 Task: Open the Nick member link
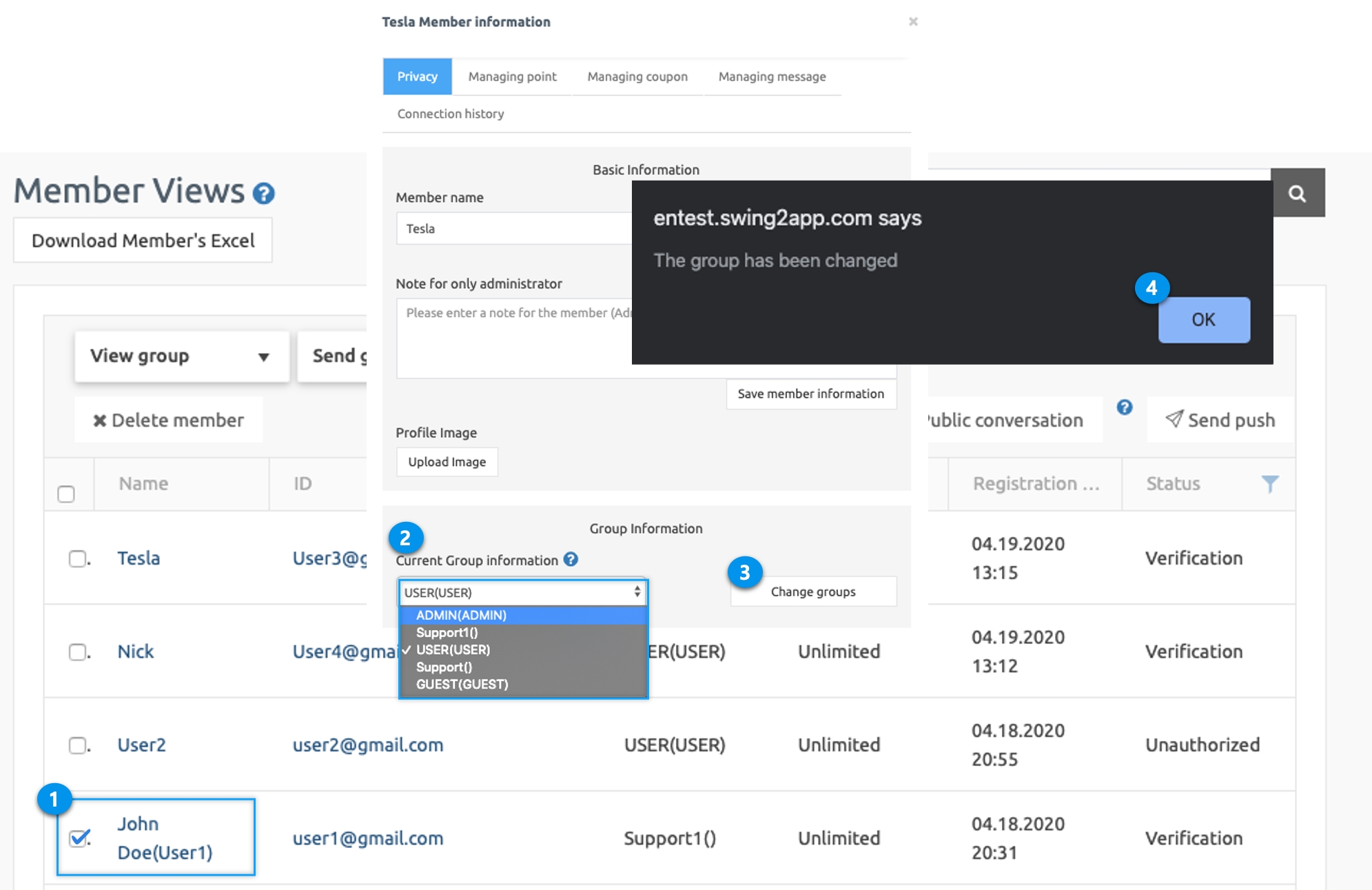click(x=136, y=651)
